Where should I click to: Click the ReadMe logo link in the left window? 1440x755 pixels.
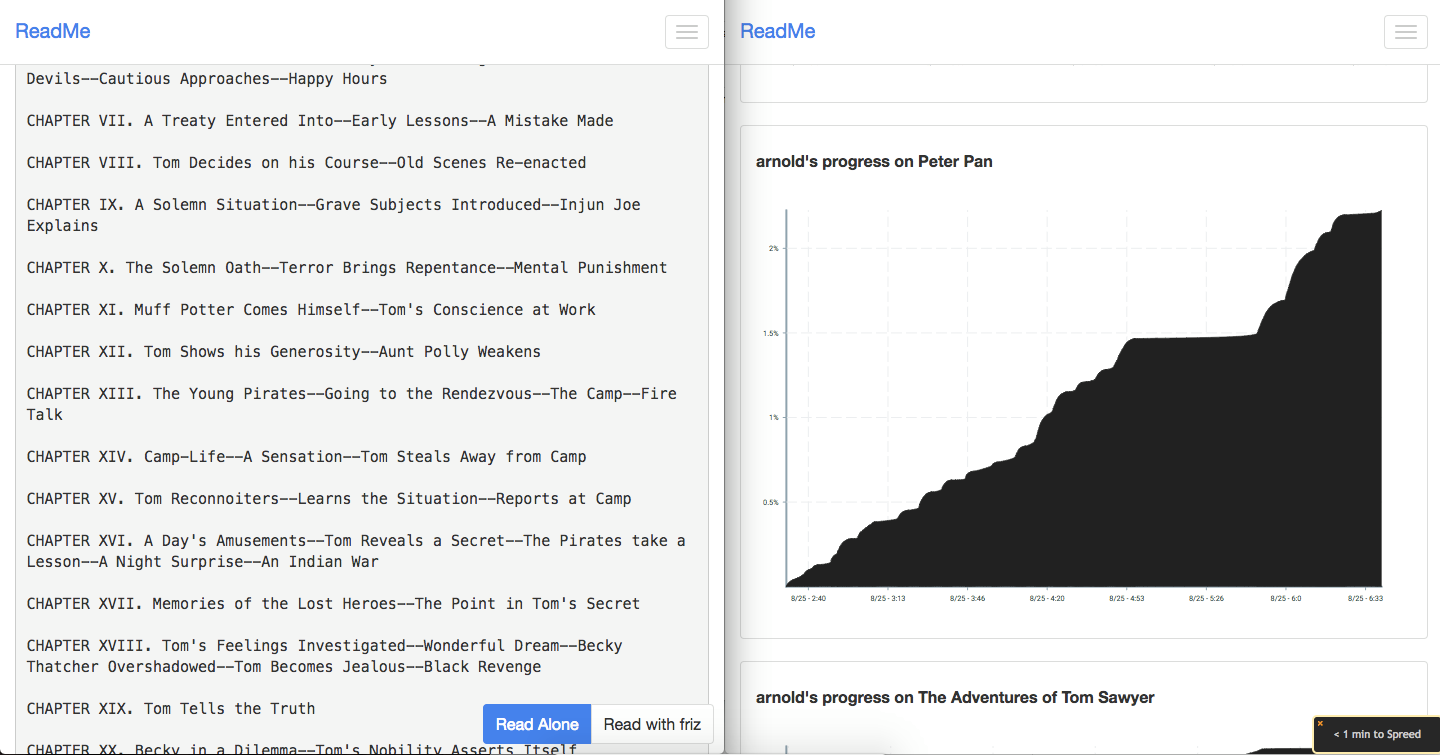pyautogui.click(x=53, y=31)
